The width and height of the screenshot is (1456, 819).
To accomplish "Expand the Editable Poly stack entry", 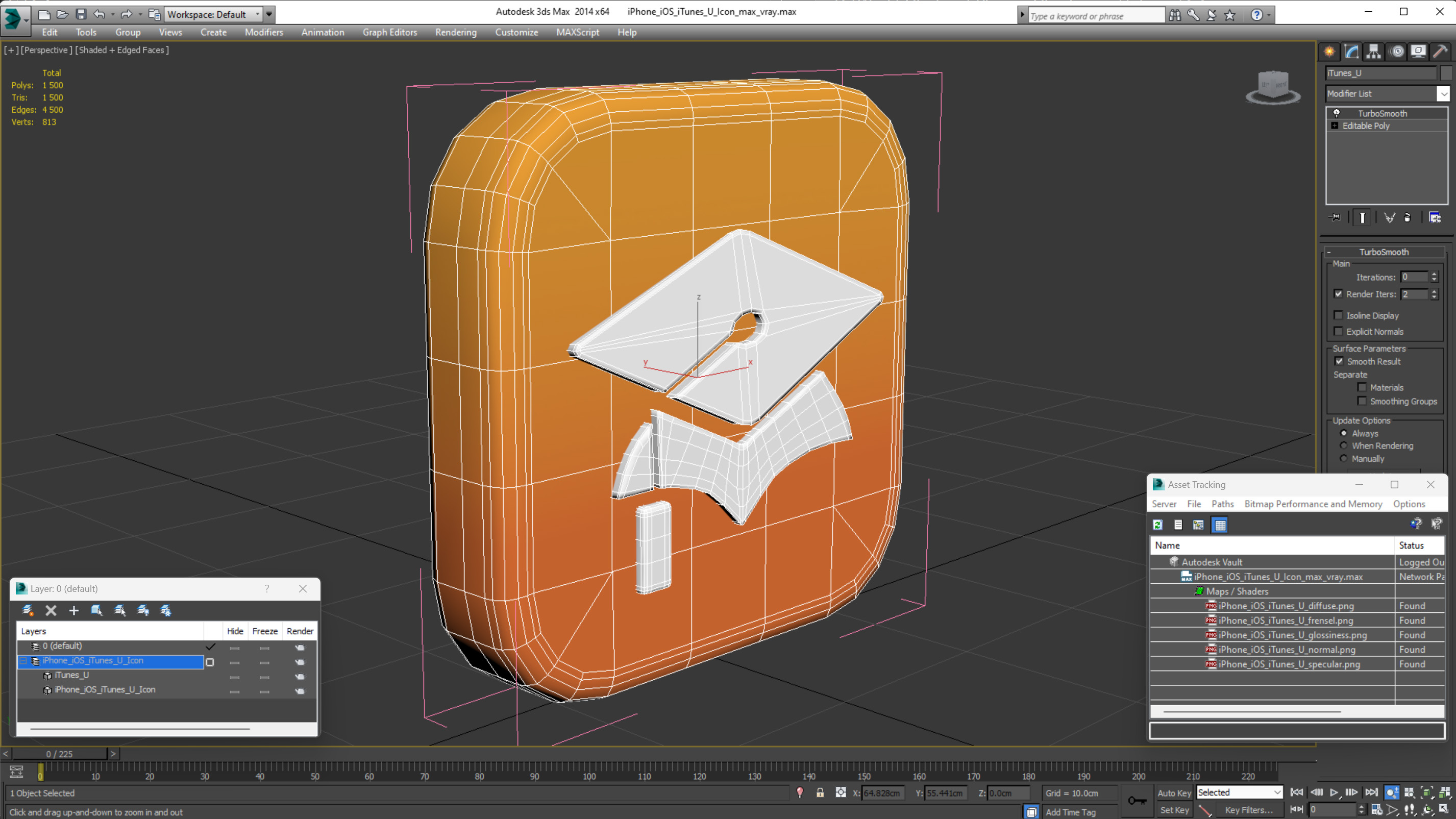I will (x=1335, y=126).
